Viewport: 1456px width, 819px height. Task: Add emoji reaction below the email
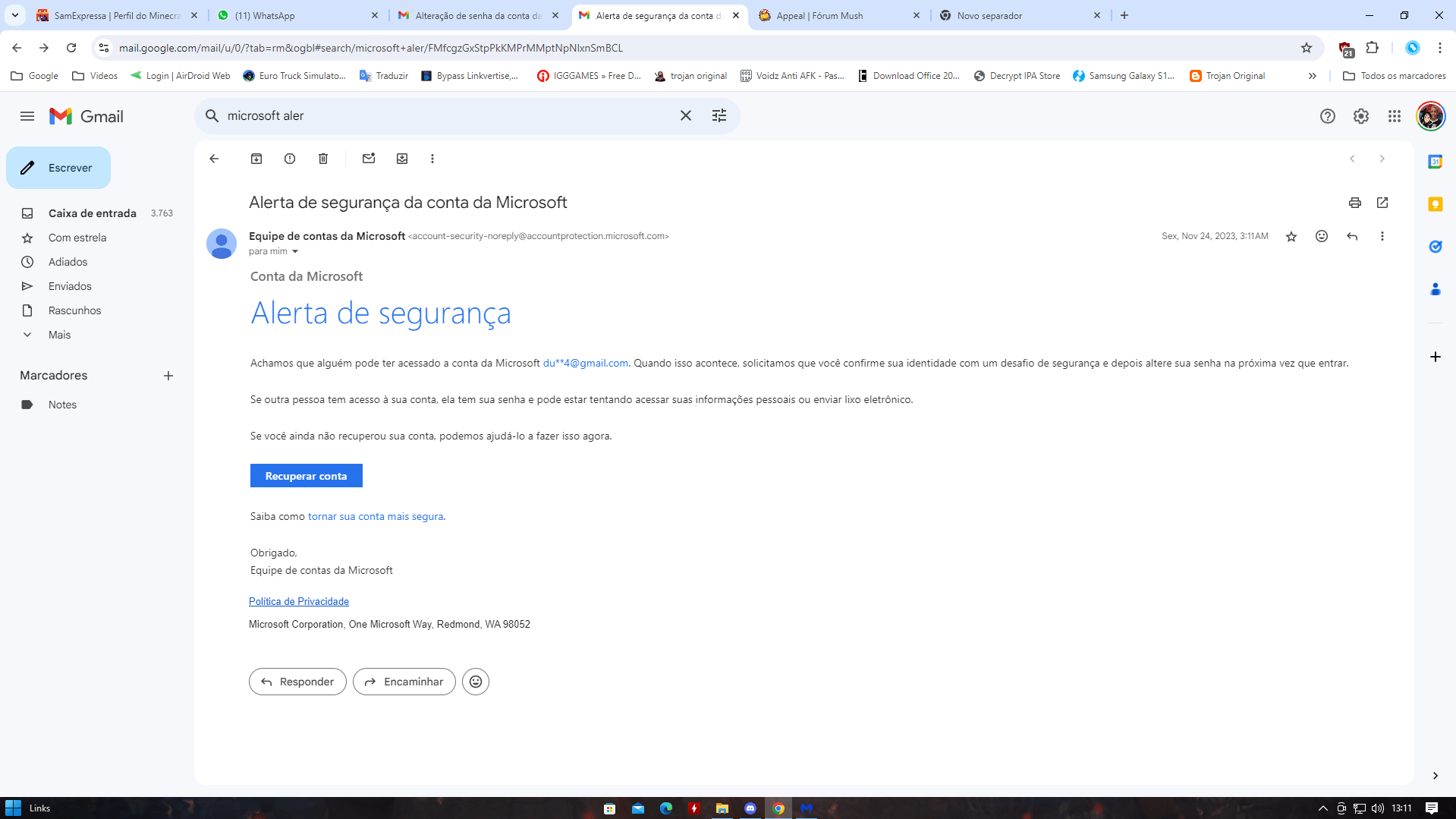[476, 682]
